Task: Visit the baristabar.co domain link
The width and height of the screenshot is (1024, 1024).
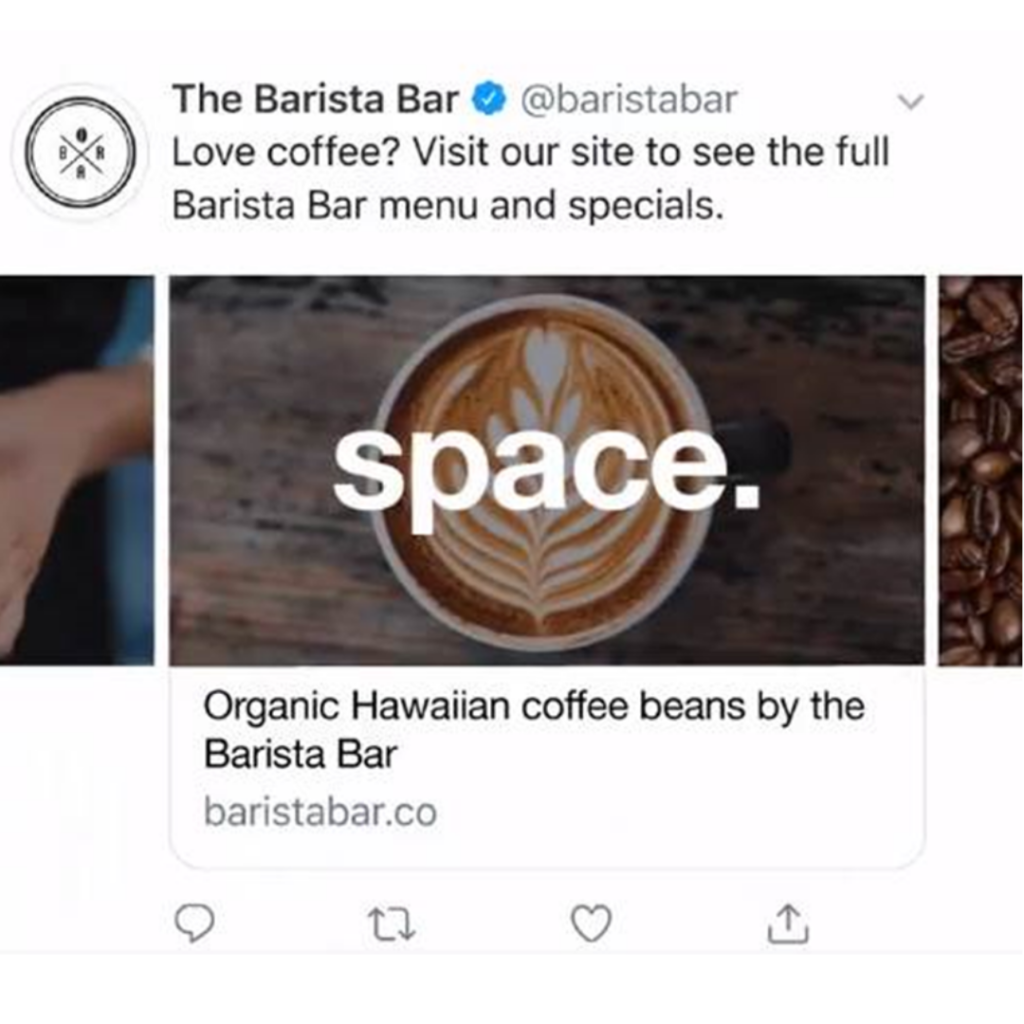Action: pos(320,812)
